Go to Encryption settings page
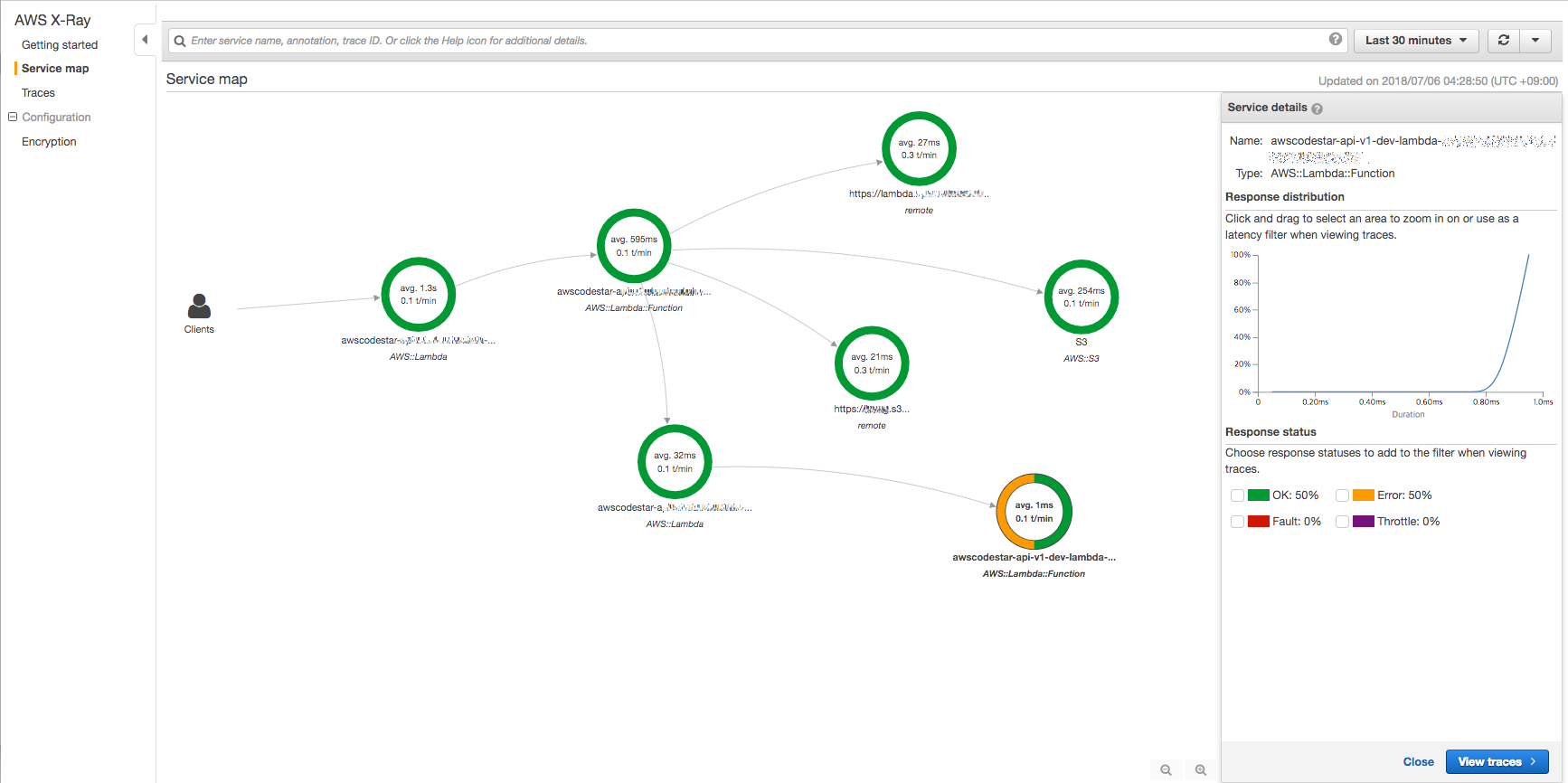This screenshot has height=783, width=1568. (x=49, y=142)
